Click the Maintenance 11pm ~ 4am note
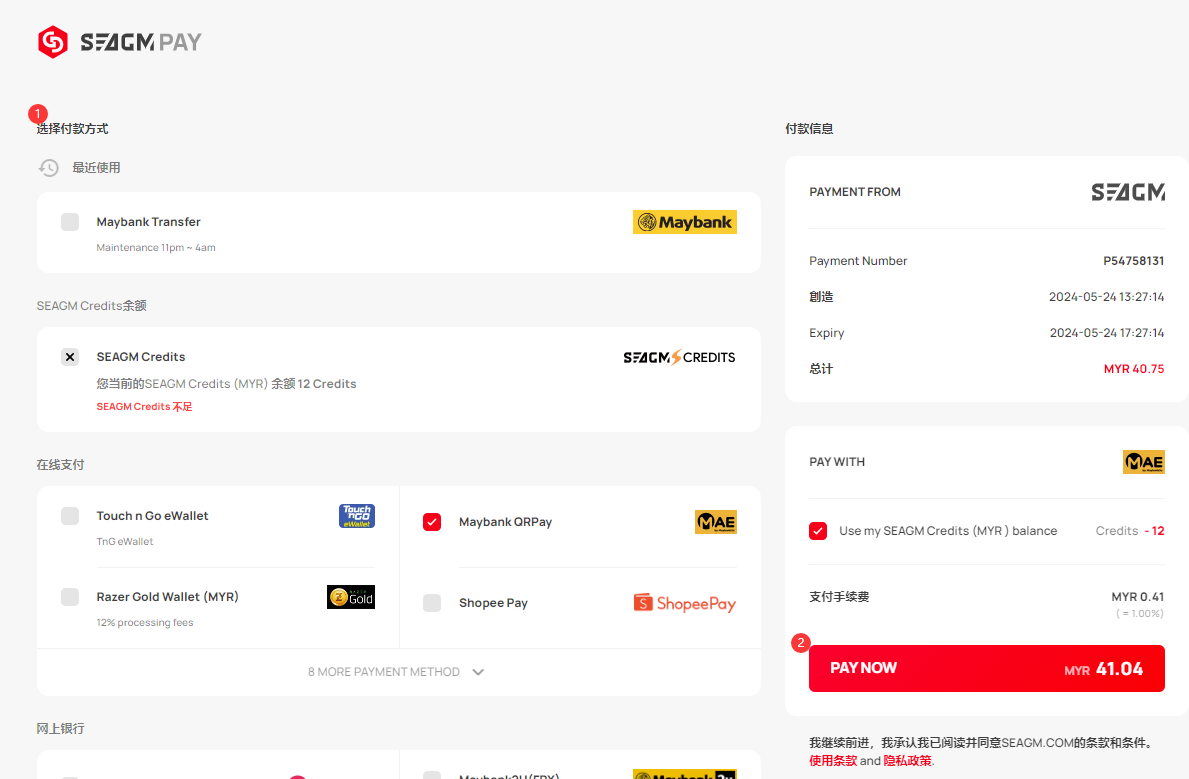This screenshot has height=779, width=1189. (x=156, y=247)
